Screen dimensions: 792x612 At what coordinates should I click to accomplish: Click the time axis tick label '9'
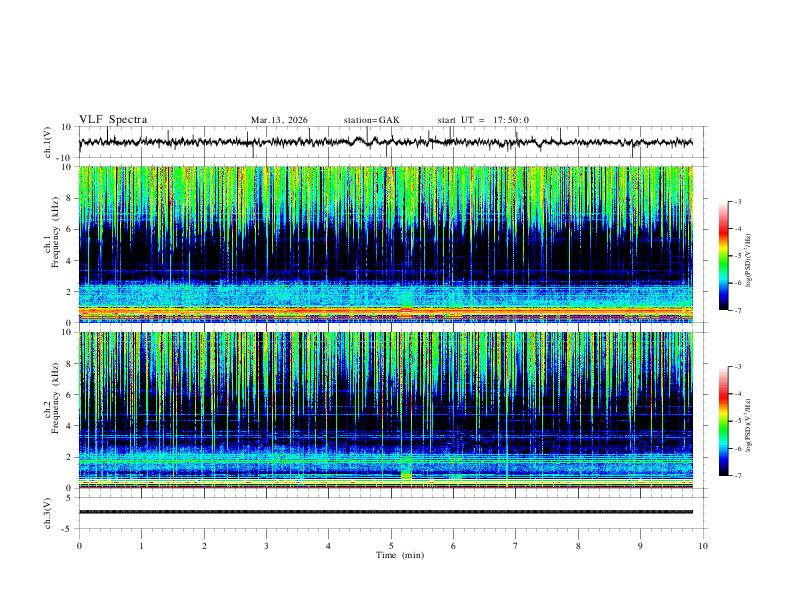[640, 546]
